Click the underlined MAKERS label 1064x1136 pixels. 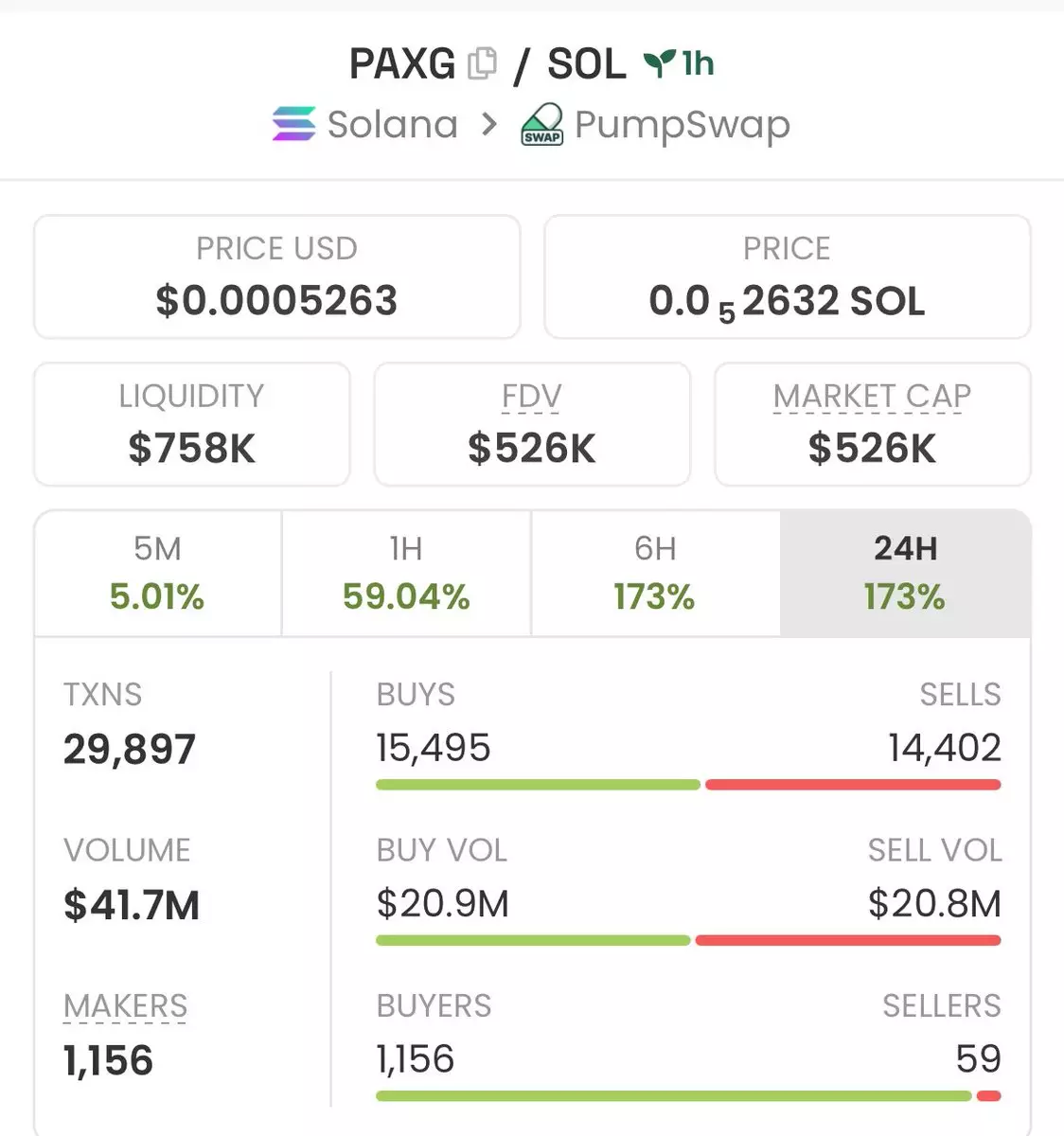pos(125,1005)
